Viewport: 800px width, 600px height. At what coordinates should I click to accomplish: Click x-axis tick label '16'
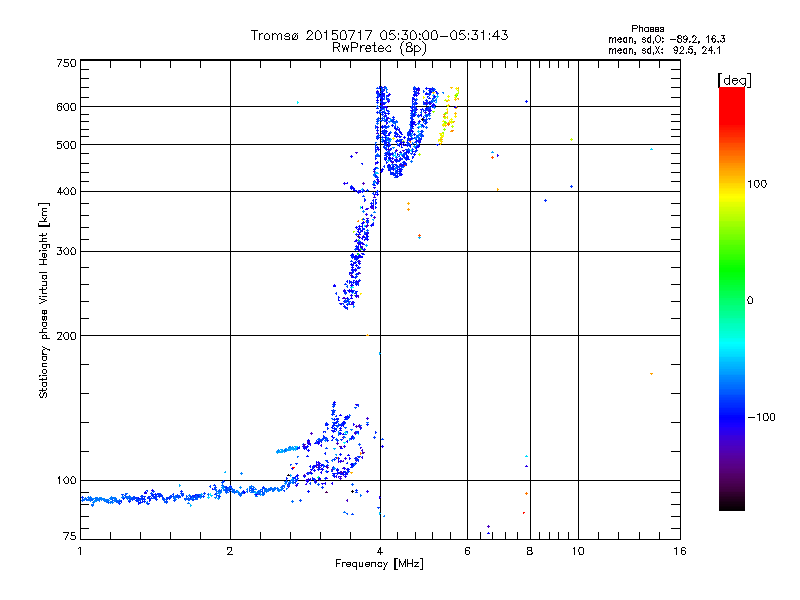coord(680,551)
